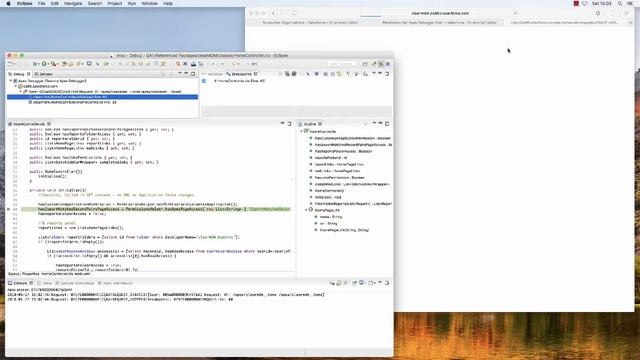Open the Project menu

click(115, 3)
